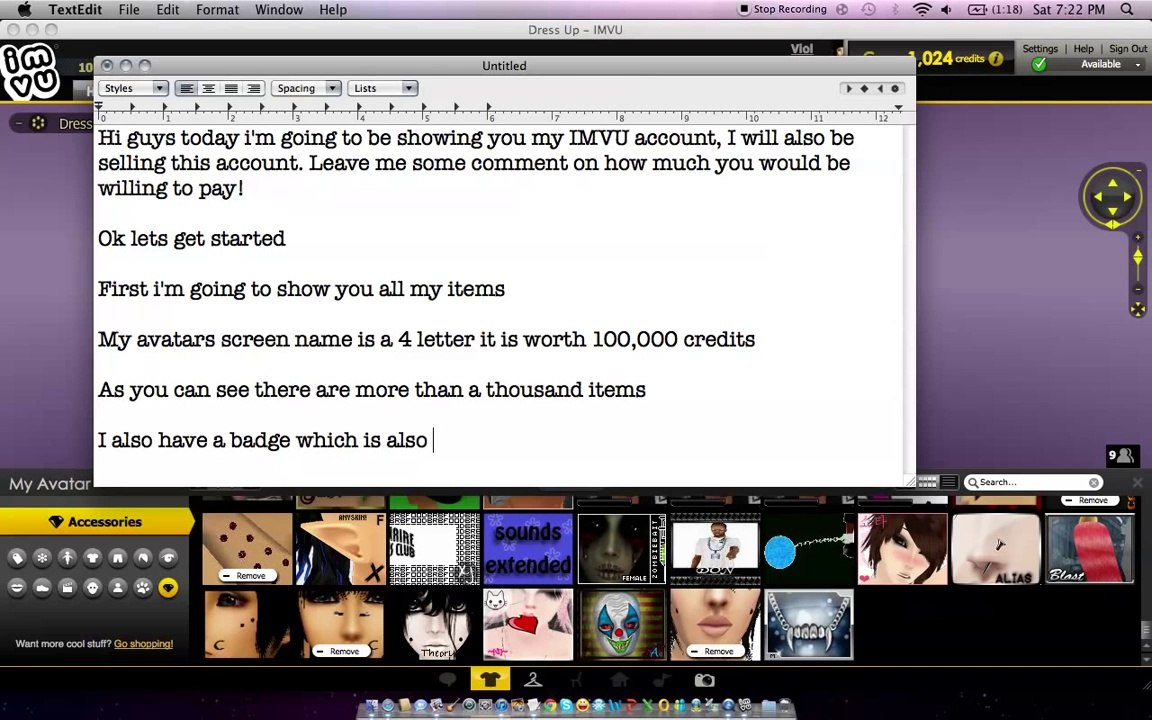The width and height of the screenshot is (1152, 720).
Task: Select the yellow diamond accessories category icon
Action: [168, 588]
